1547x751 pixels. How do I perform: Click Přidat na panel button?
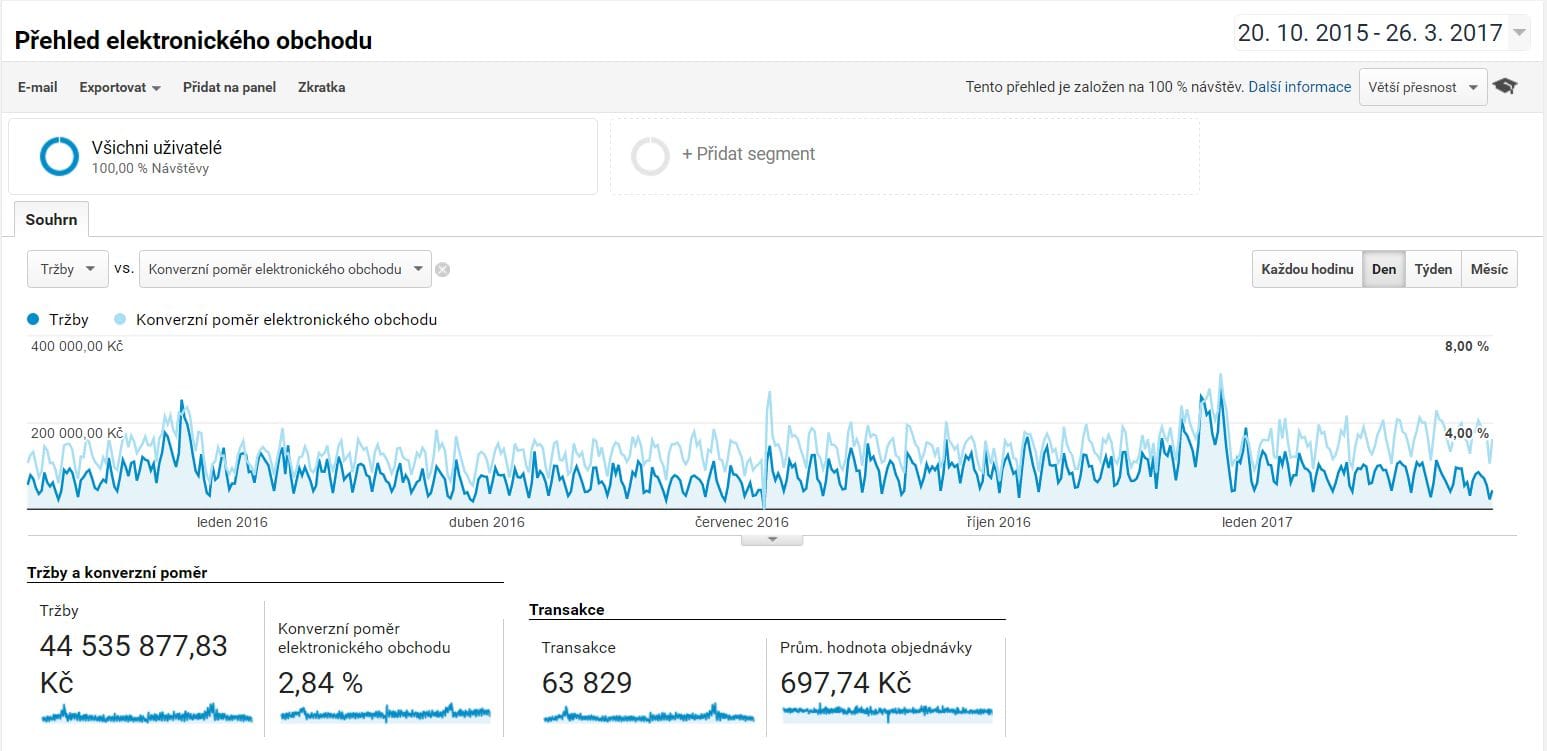229,87
